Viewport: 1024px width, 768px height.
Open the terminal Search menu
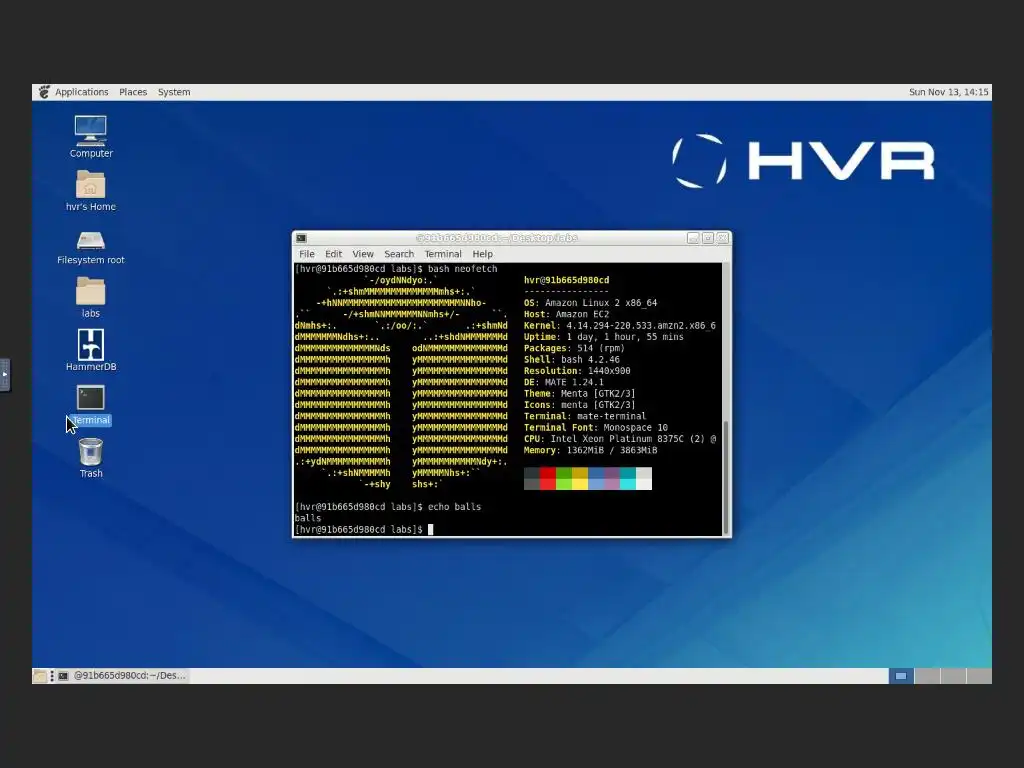[399, 254]
